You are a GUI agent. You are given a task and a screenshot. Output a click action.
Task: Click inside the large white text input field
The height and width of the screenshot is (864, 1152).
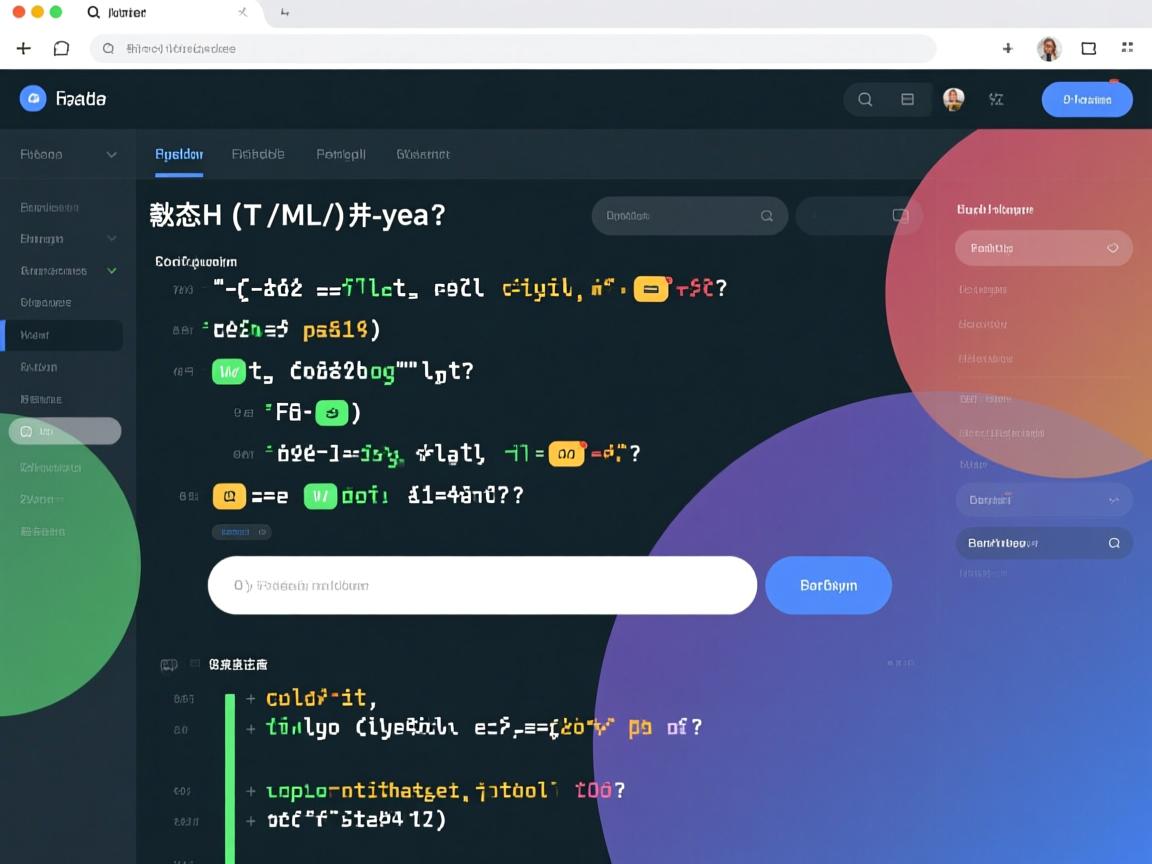tap(482, 585)
